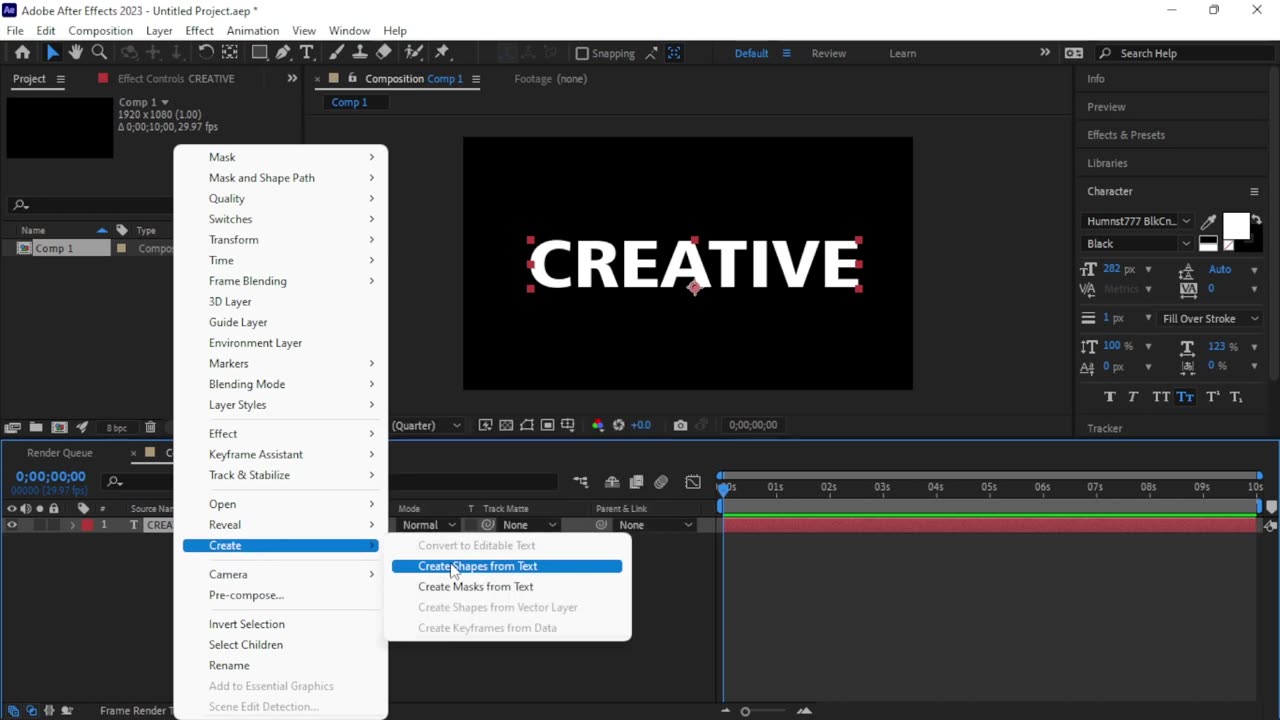Select the Pen tool
1280x720 pixels.
coord(283,53)
